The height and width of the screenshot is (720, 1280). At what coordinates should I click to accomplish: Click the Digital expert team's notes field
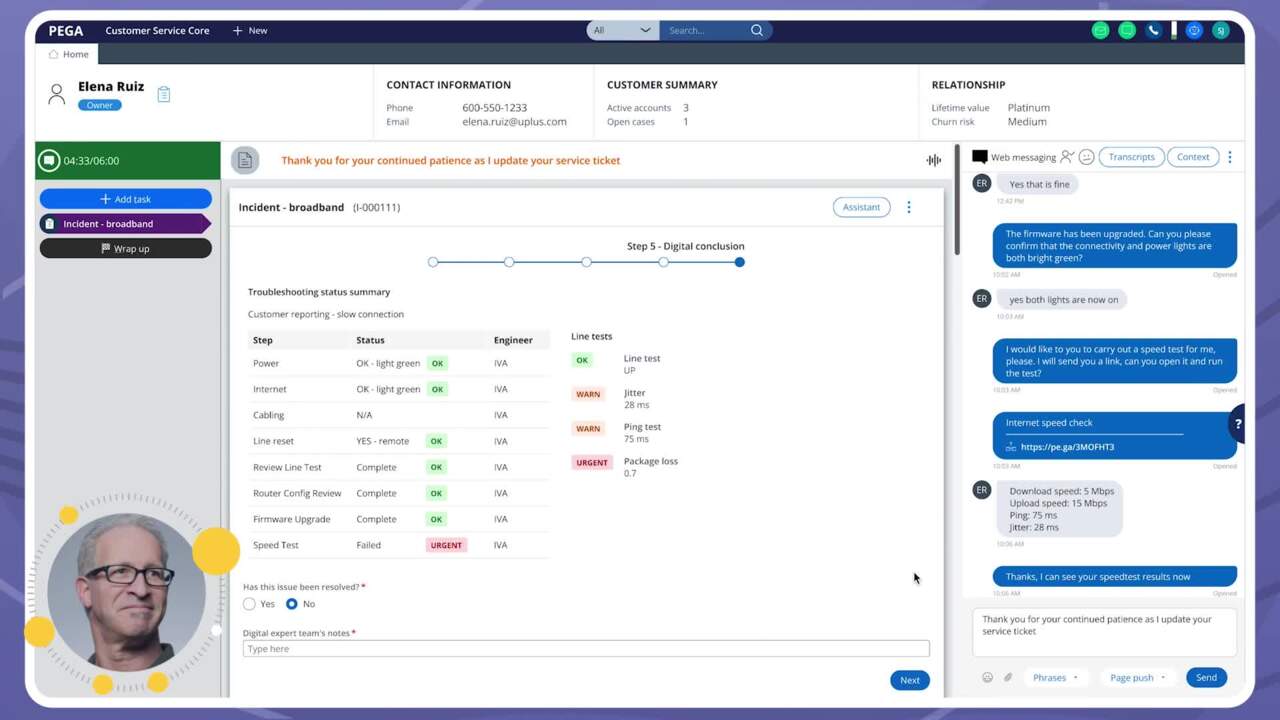pyautogui.click(x=585, y=649)
